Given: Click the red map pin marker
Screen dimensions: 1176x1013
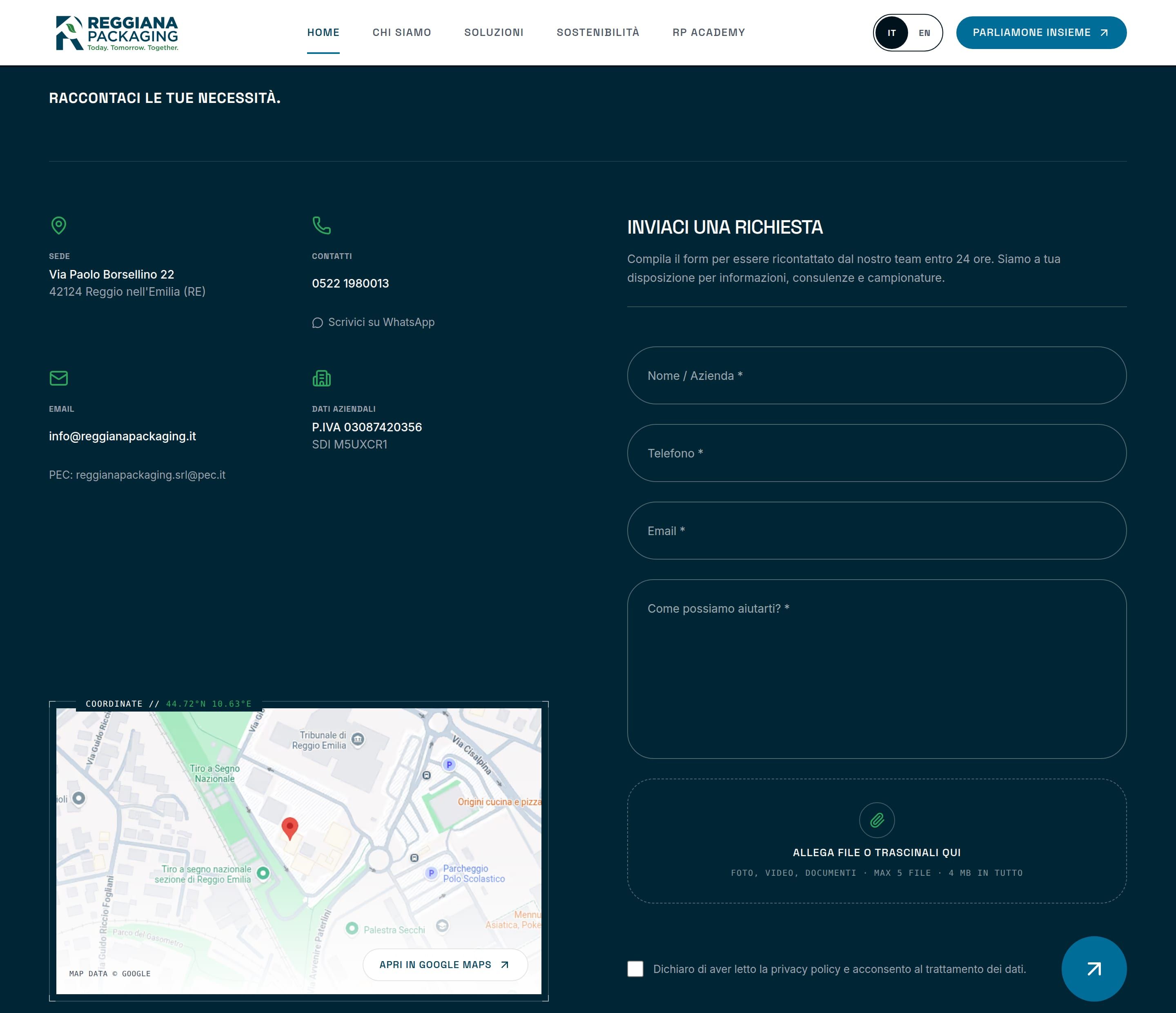Looking at the screenshot, I should 290,828.
